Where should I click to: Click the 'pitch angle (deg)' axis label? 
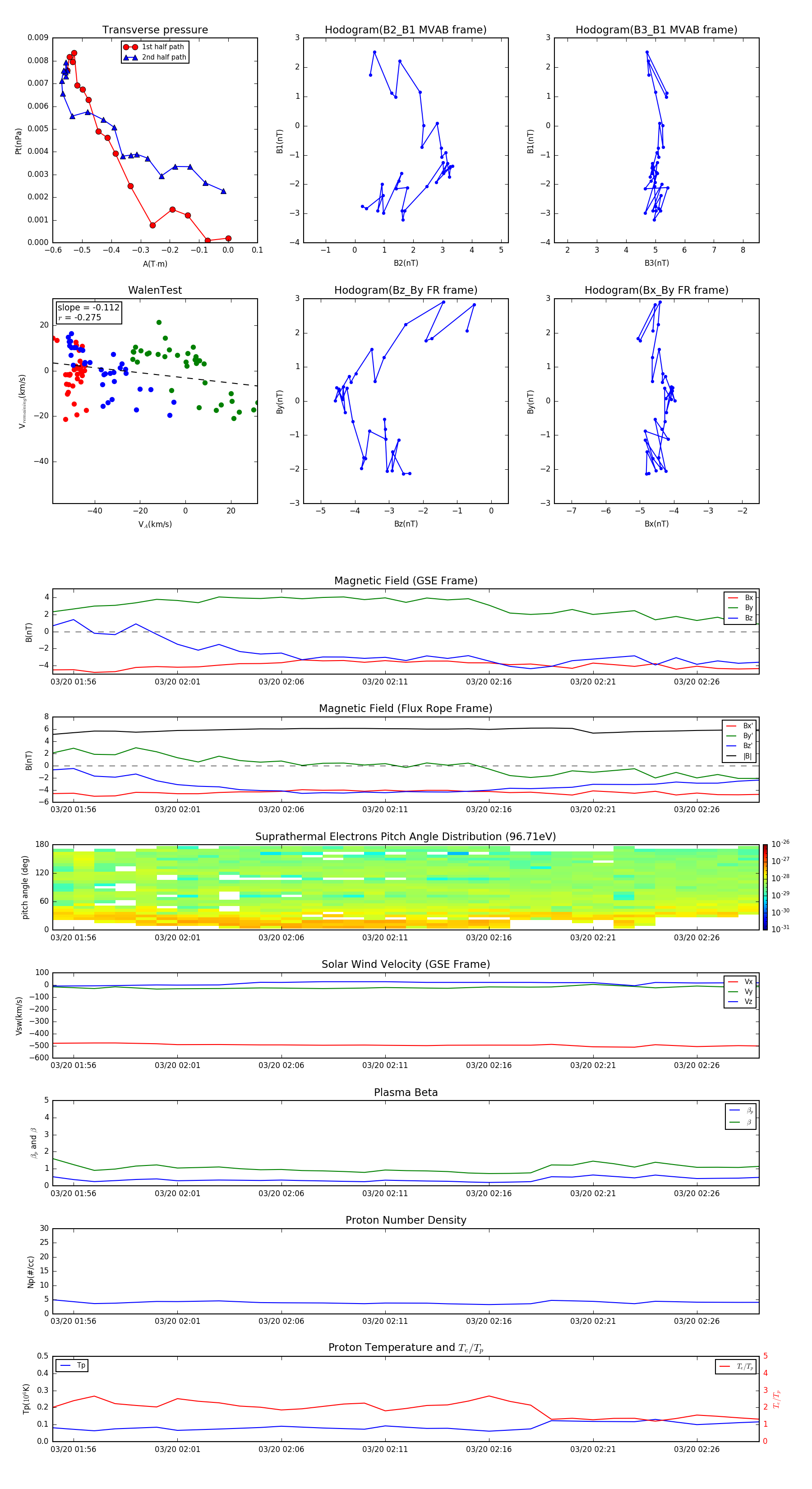tap(25, 887)
